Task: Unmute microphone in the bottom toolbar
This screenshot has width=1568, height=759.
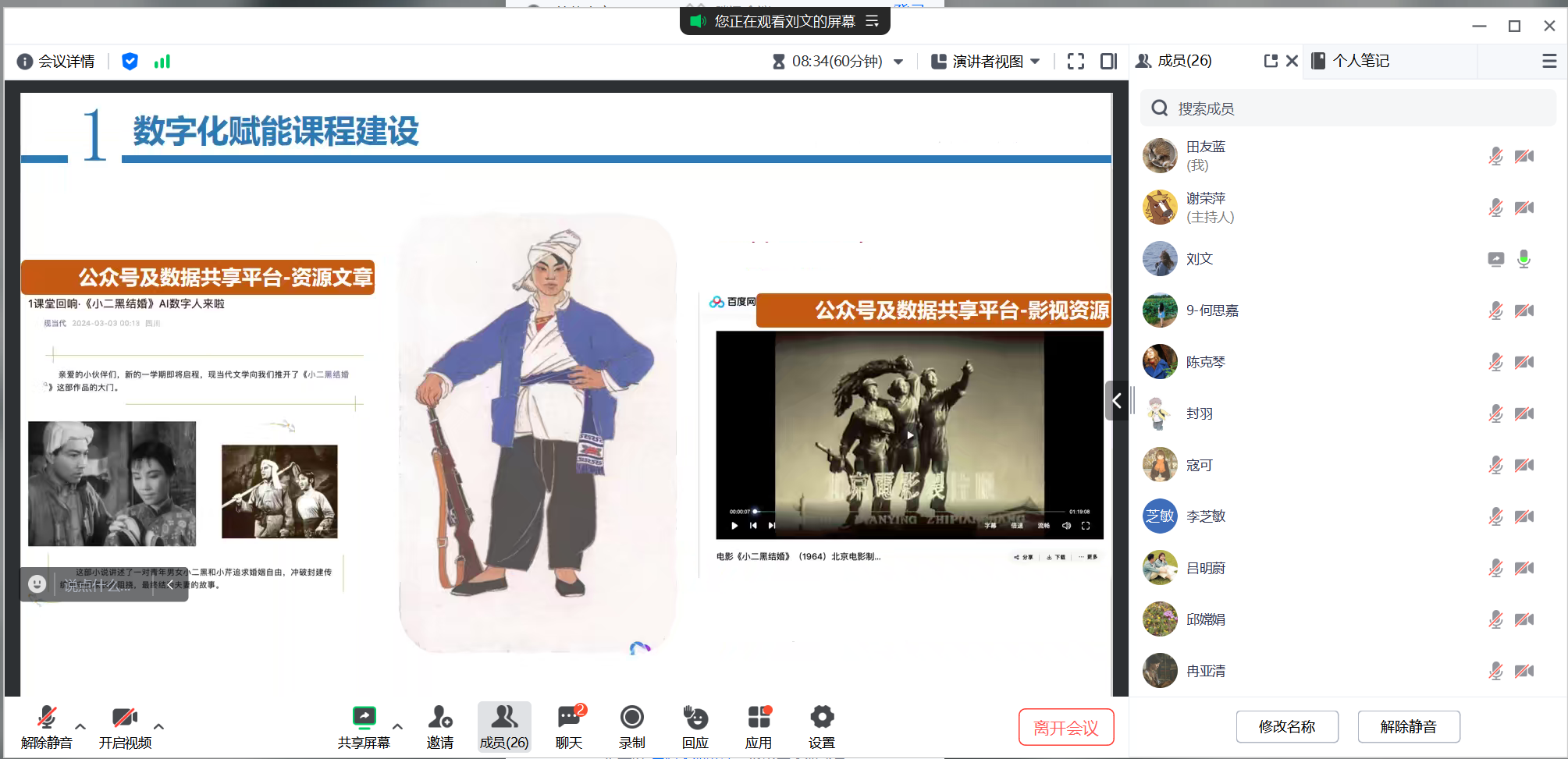Action: 46,726
